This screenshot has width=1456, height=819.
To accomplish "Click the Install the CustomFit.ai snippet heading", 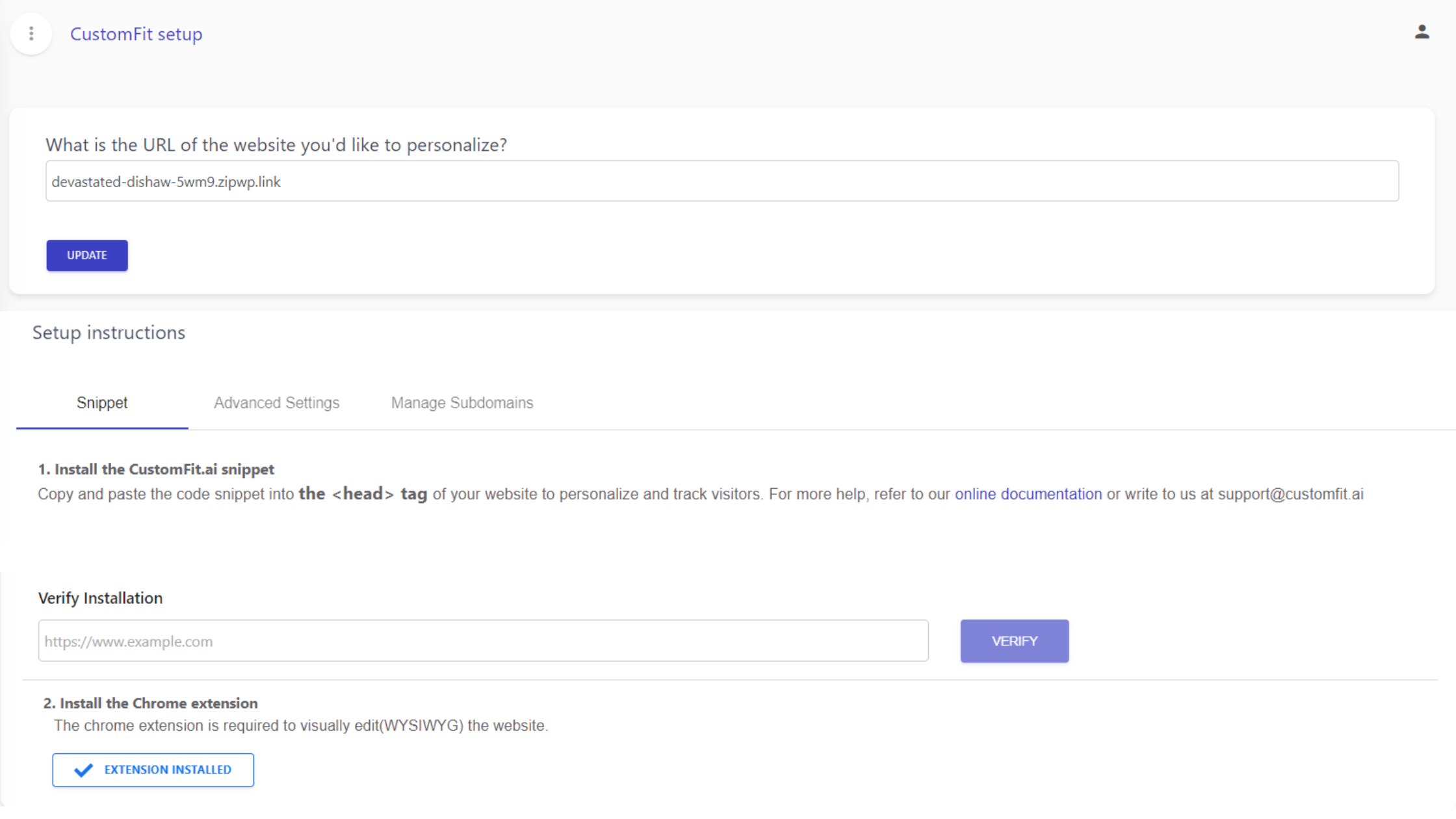I will coord(156,469).
